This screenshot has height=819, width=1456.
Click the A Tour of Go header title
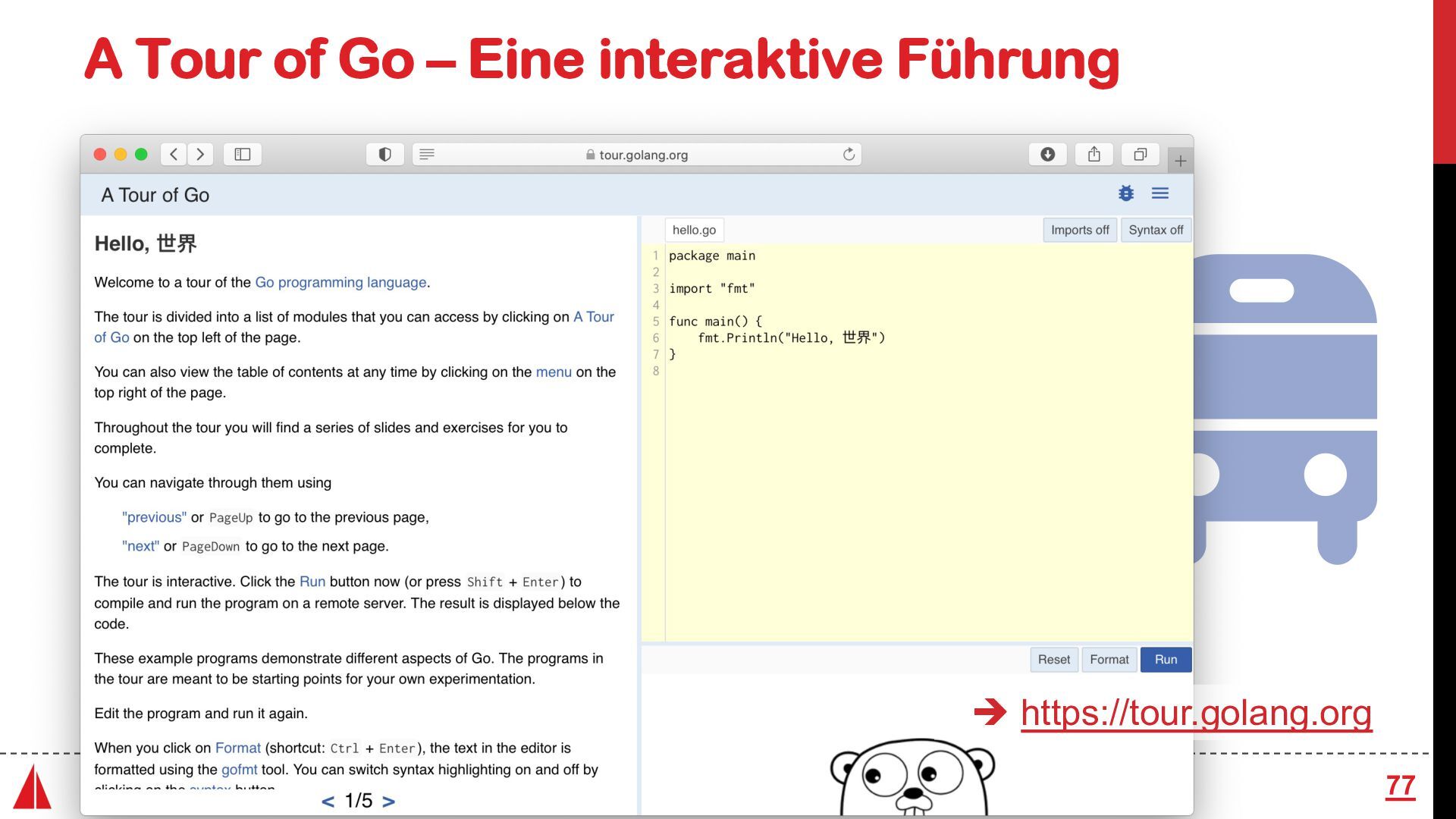click(155, 195)
